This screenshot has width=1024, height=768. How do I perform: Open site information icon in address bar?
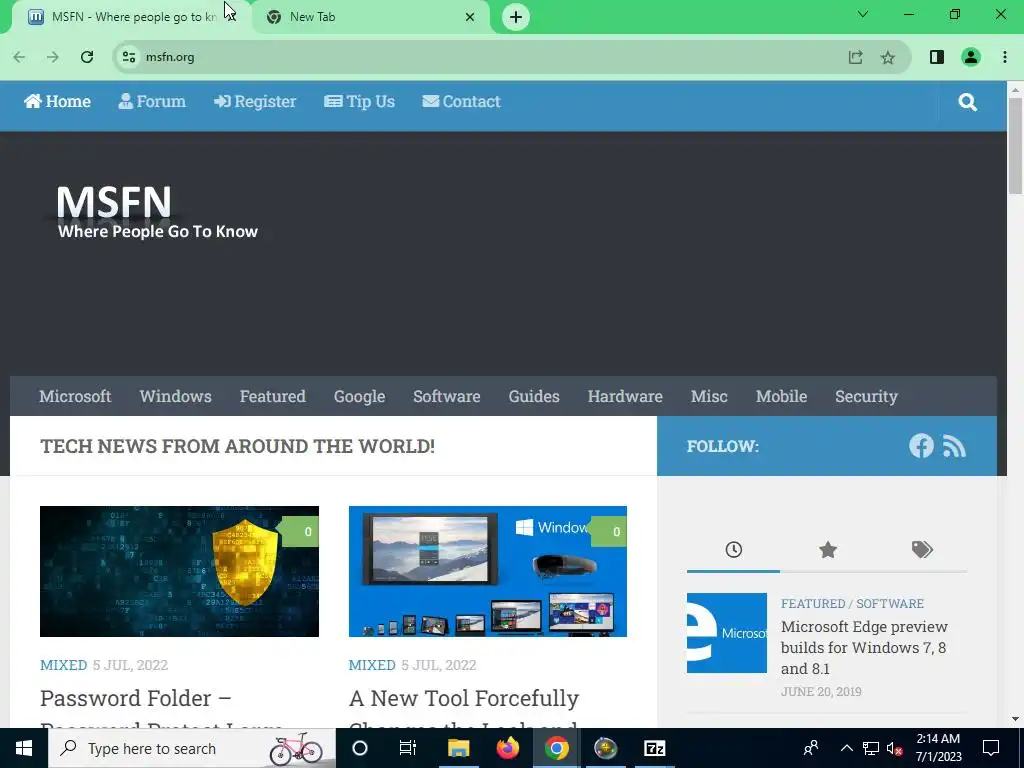[129, 57]
